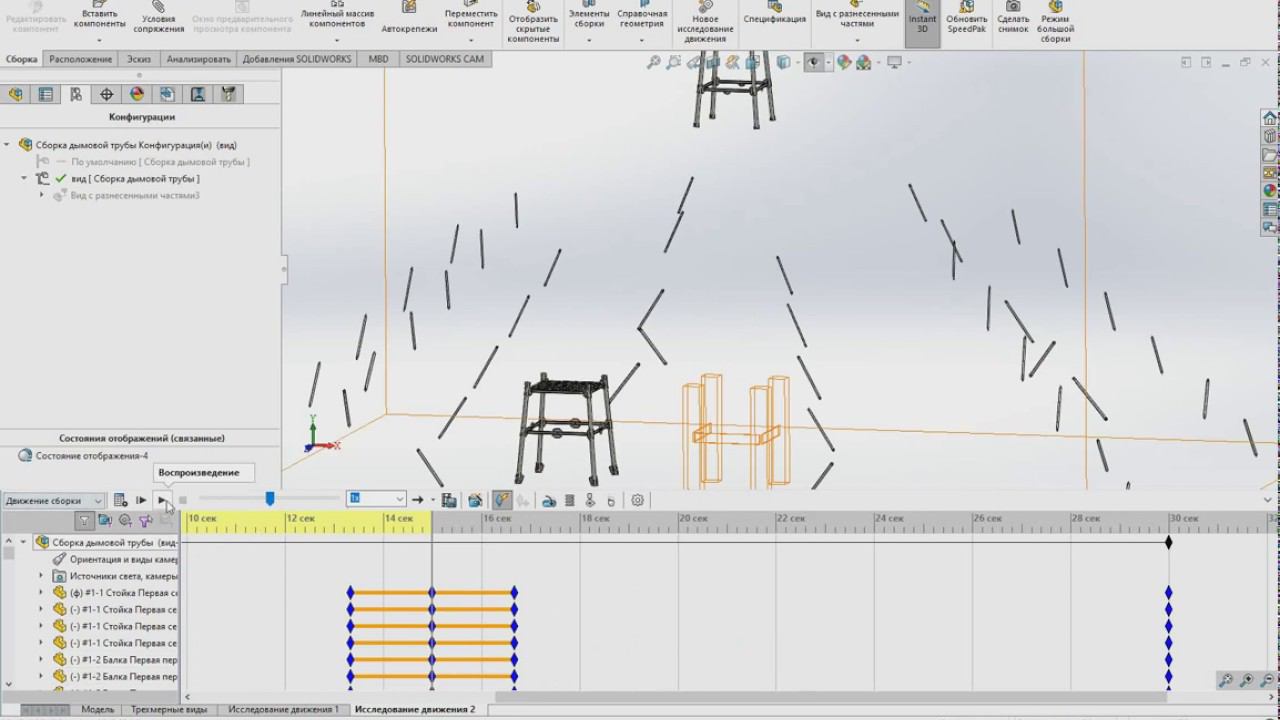Click Новое исследование движения button
1280x720 pixels.
[705, 22]
